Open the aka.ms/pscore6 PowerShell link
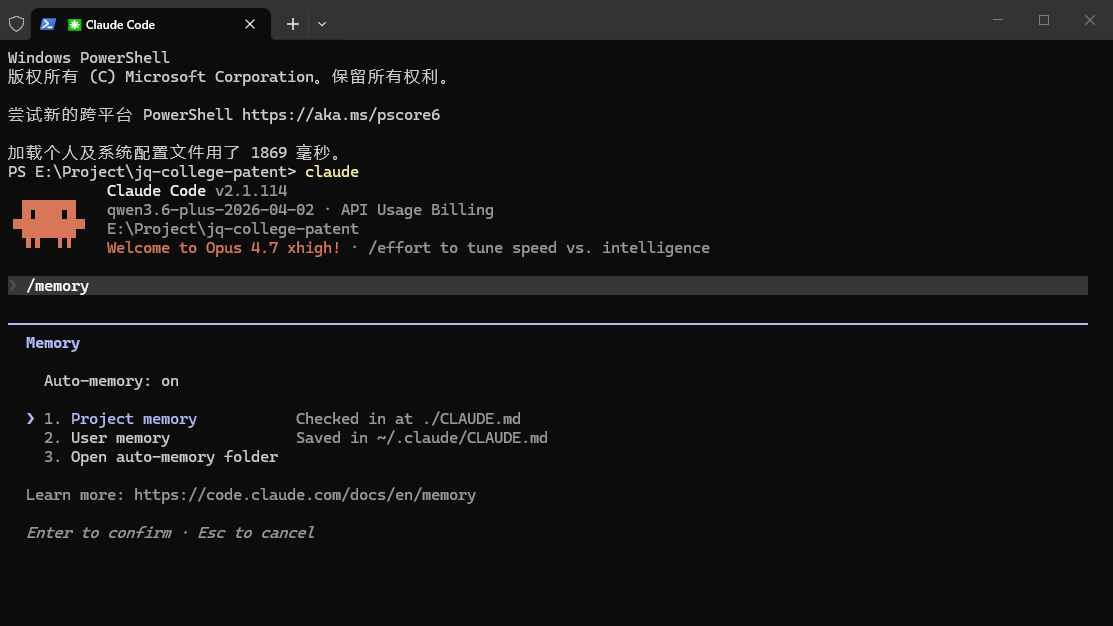 pyautogui.click(x=340, y=115)
